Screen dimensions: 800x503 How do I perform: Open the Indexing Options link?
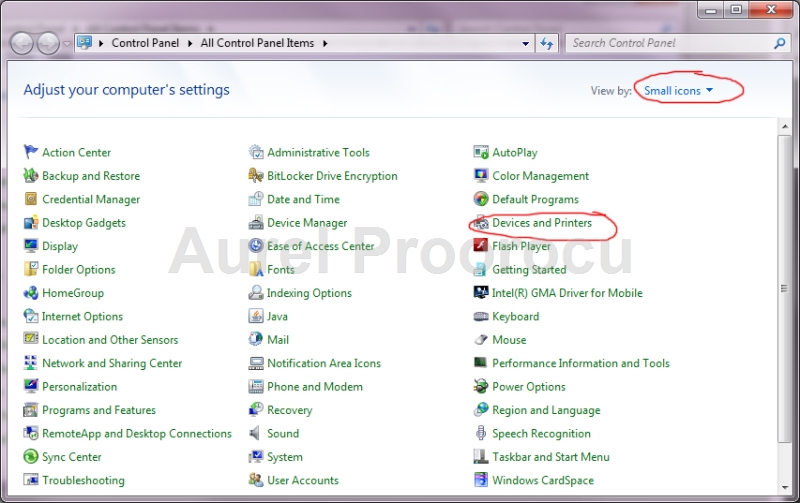309,293
